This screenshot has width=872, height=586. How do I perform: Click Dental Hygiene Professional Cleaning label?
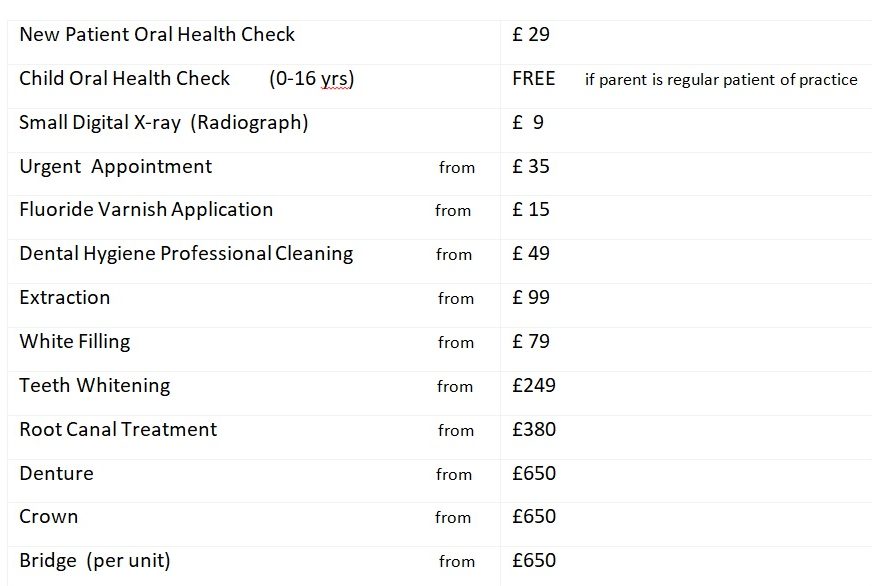(x=186, y=254)
